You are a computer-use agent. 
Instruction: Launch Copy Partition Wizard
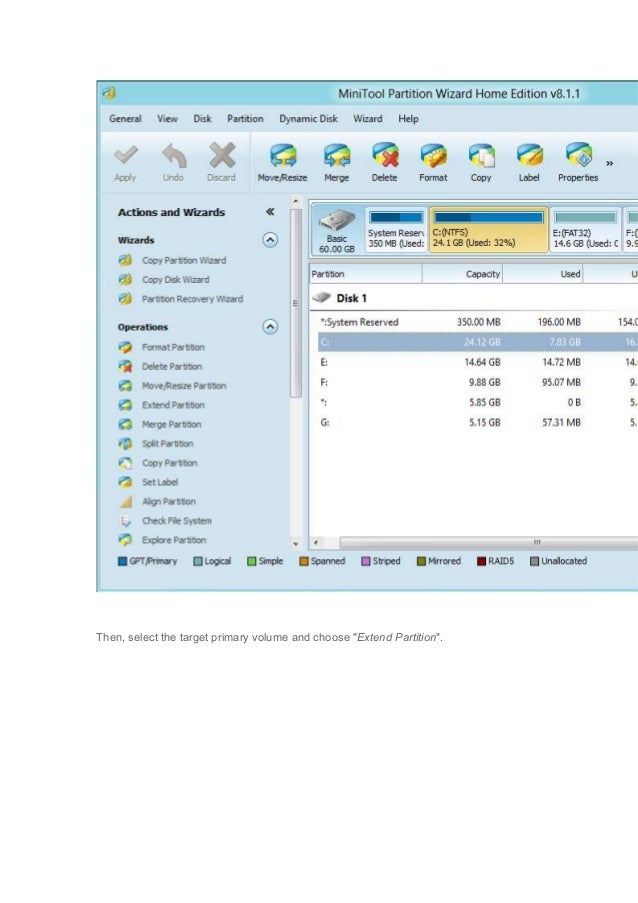(184, 260)
